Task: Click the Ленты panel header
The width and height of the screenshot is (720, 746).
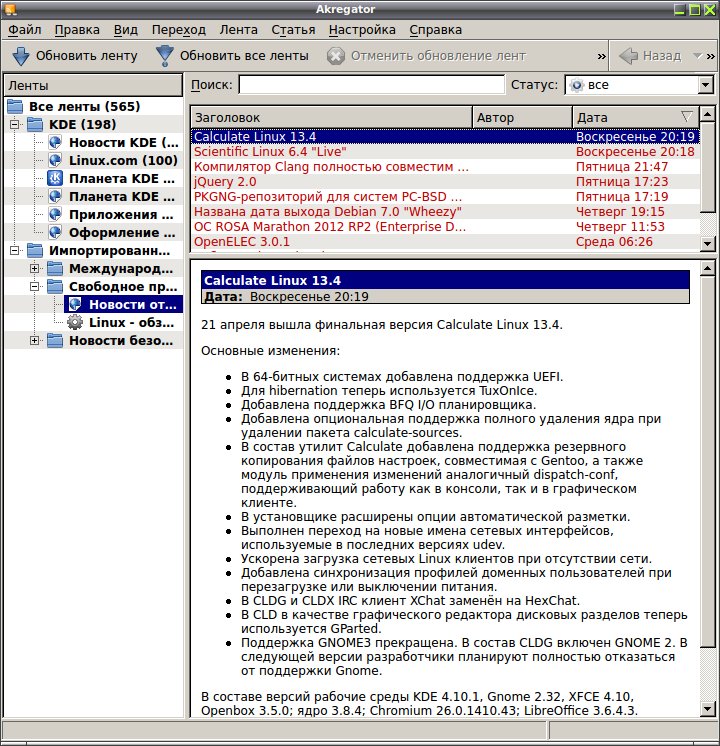Action: (x=93, y=86)
